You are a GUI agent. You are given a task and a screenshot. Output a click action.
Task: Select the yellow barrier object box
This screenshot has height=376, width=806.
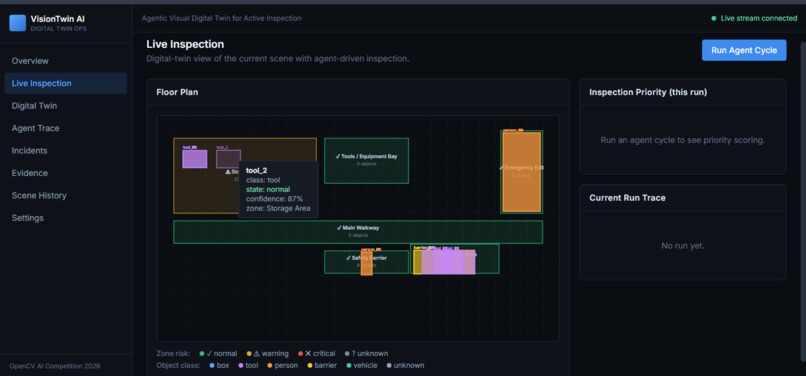point(417,262)
